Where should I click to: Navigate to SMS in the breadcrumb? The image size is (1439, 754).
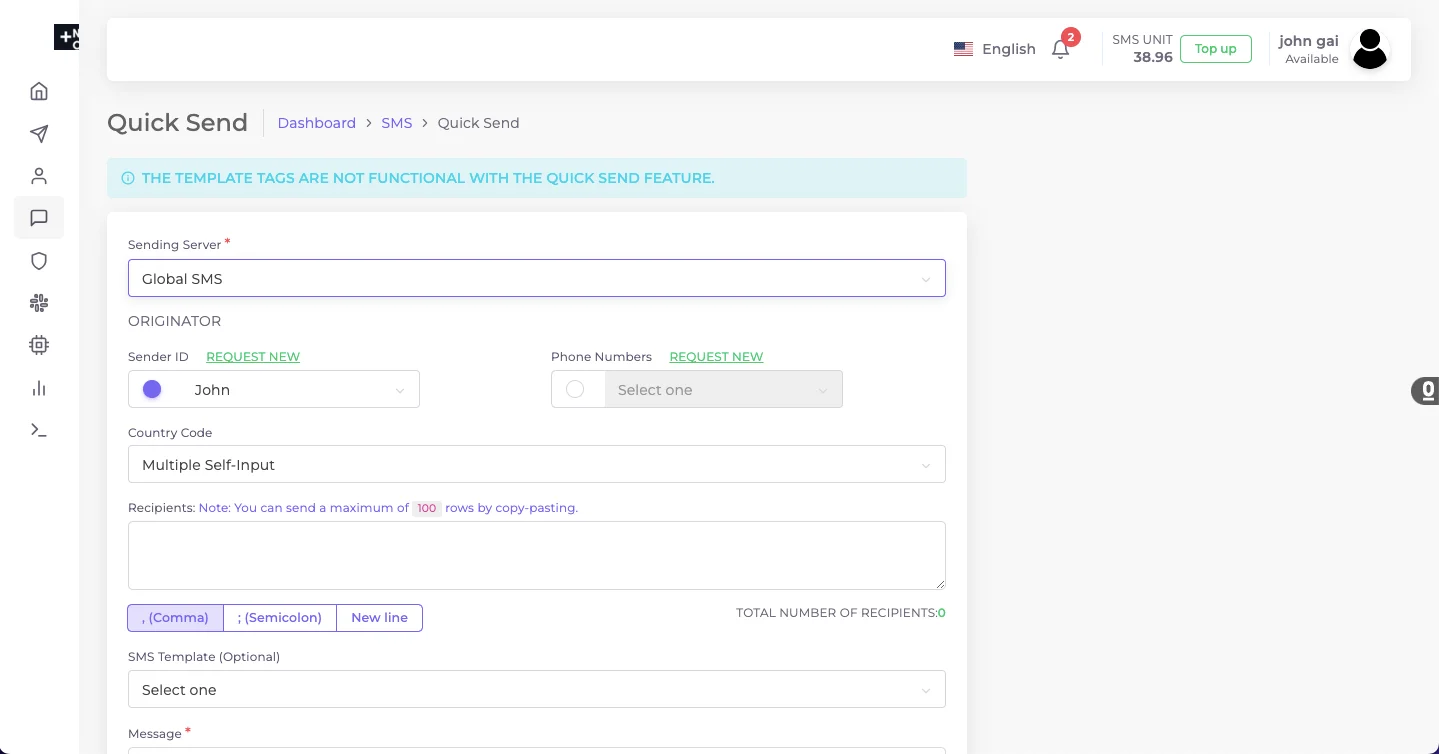(397, 123)
